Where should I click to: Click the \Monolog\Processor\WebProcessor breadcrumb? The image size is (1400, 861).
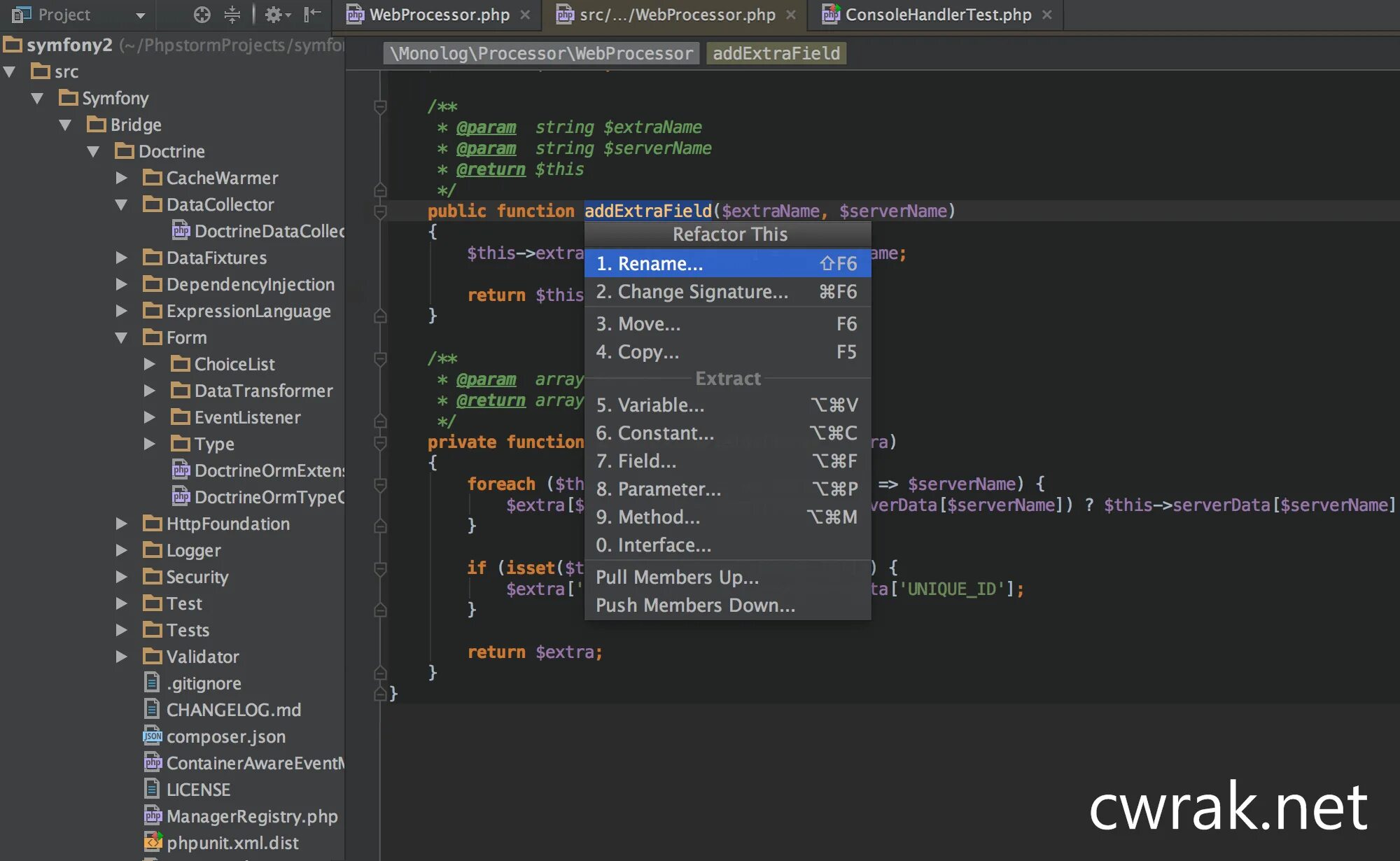coord(541,53)
